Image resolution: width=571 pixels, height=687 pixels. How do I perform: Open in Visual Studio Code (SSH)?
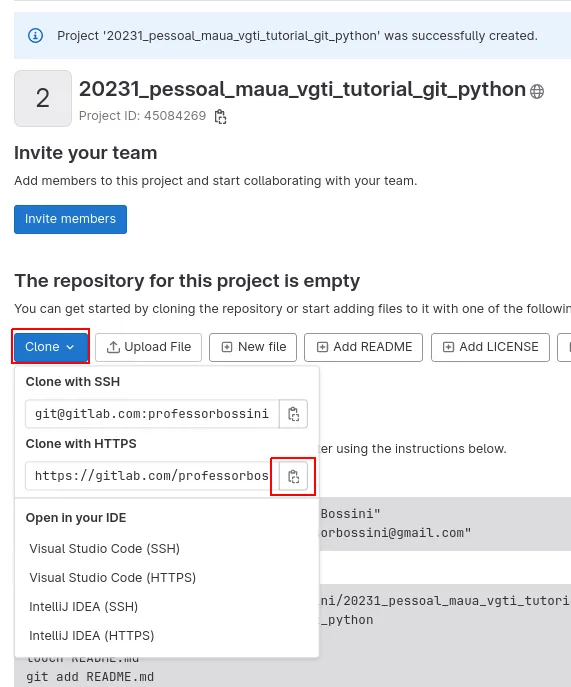click(104, 549)
